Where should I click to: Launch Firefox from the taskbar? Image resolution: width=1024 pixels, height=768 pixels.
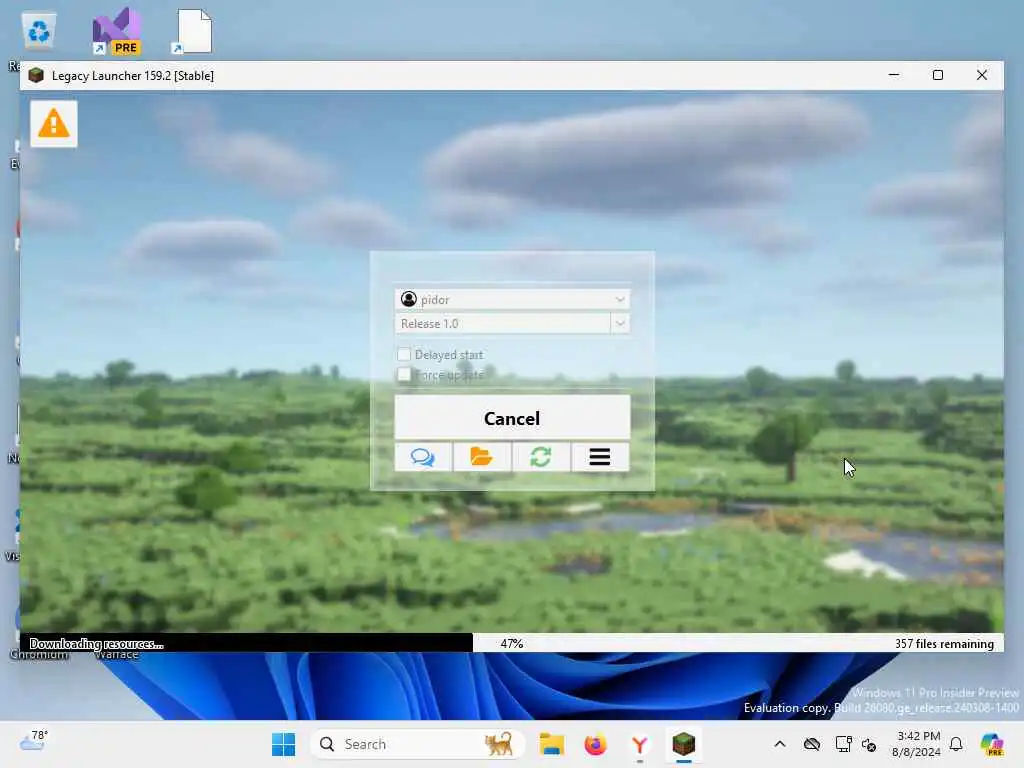(x=595, y=744)
